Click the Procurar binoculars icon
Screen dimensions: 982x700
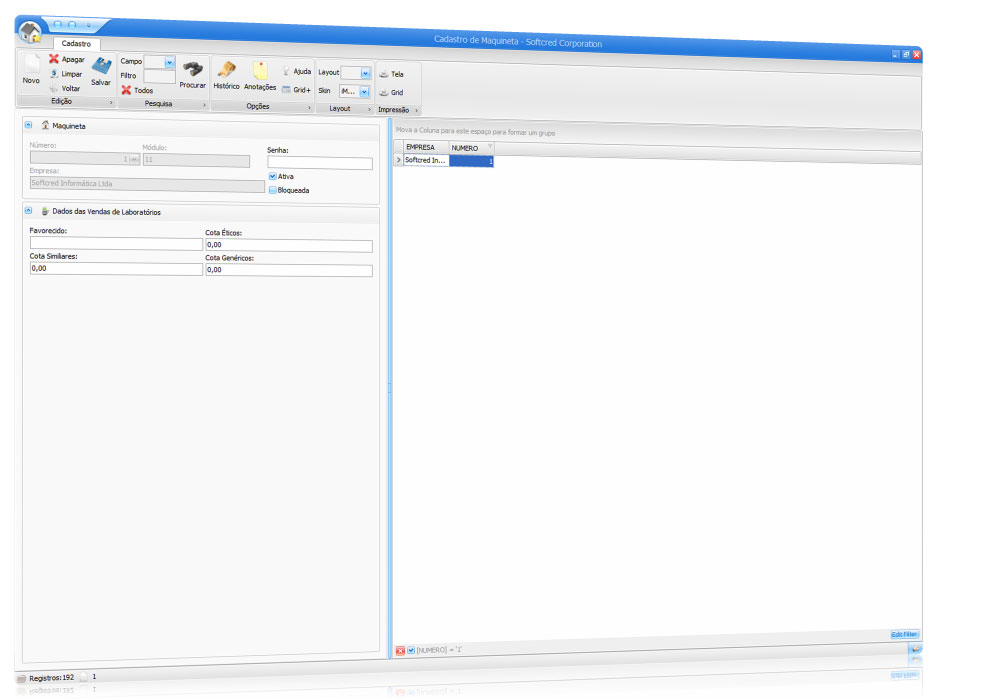192,69
